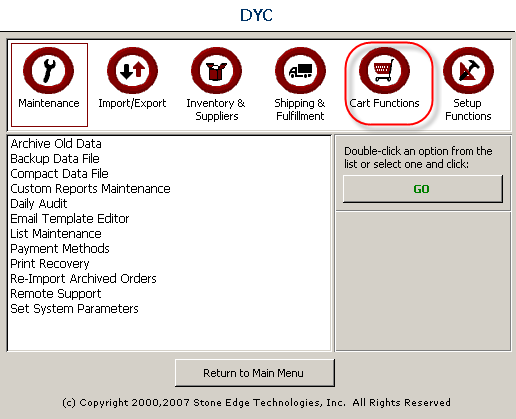Select the Import/Export arrows icon
The height and width of the screenshot is (419, 516).
(x=132, y=71)
